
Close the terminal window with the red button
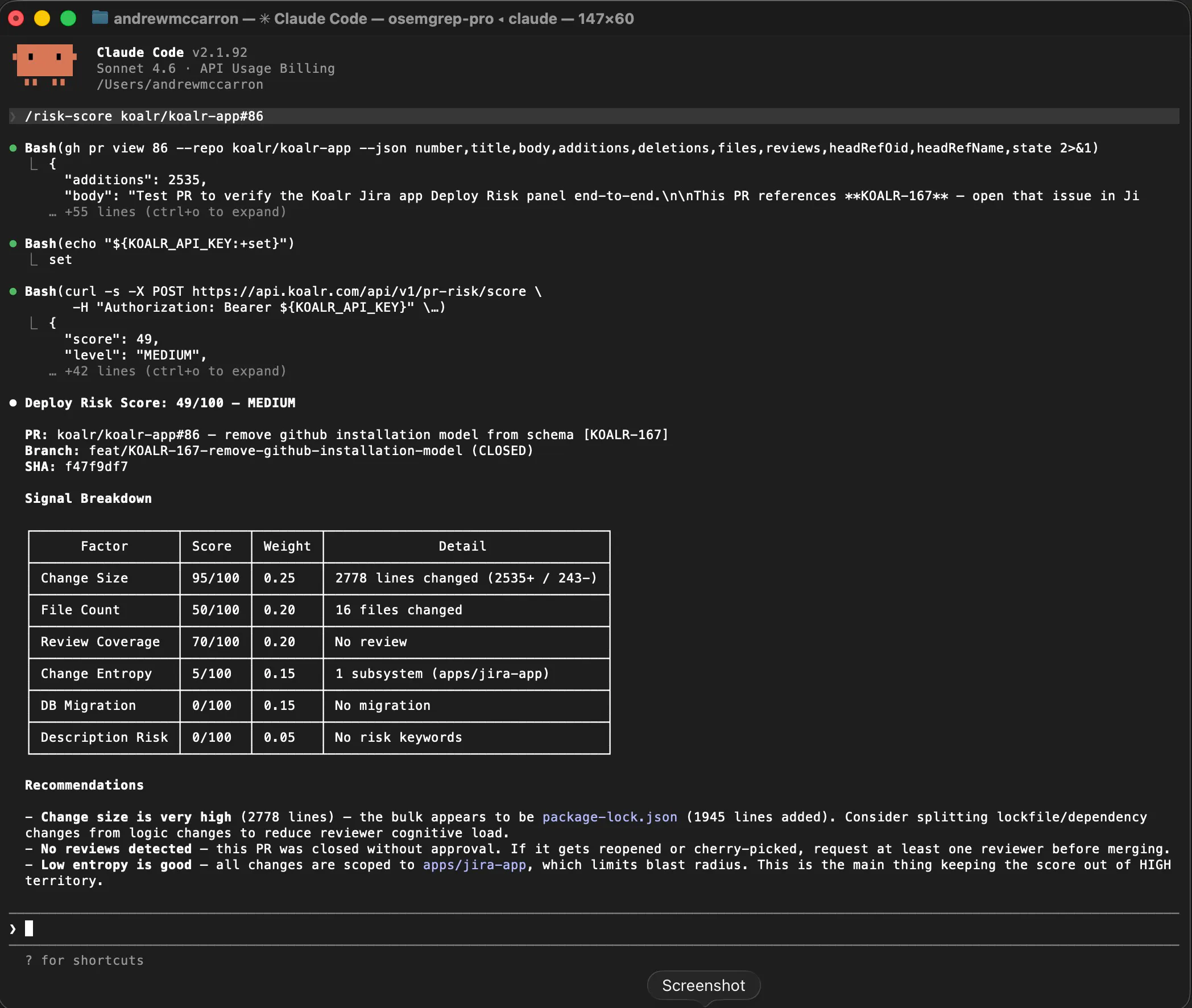click(x=16, y=18)
